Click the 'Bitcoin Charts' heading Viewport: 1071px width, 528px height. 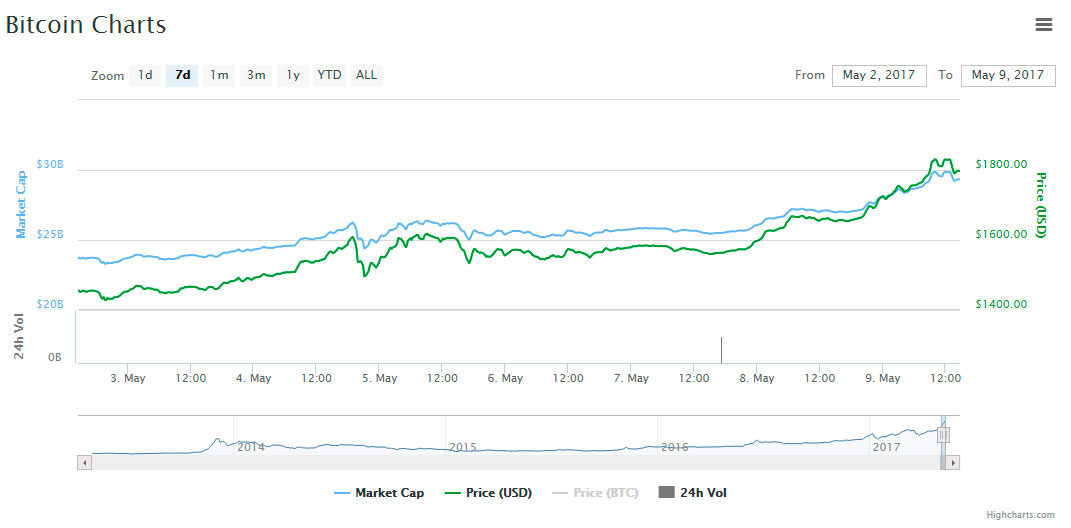click(x=85, y=25)
